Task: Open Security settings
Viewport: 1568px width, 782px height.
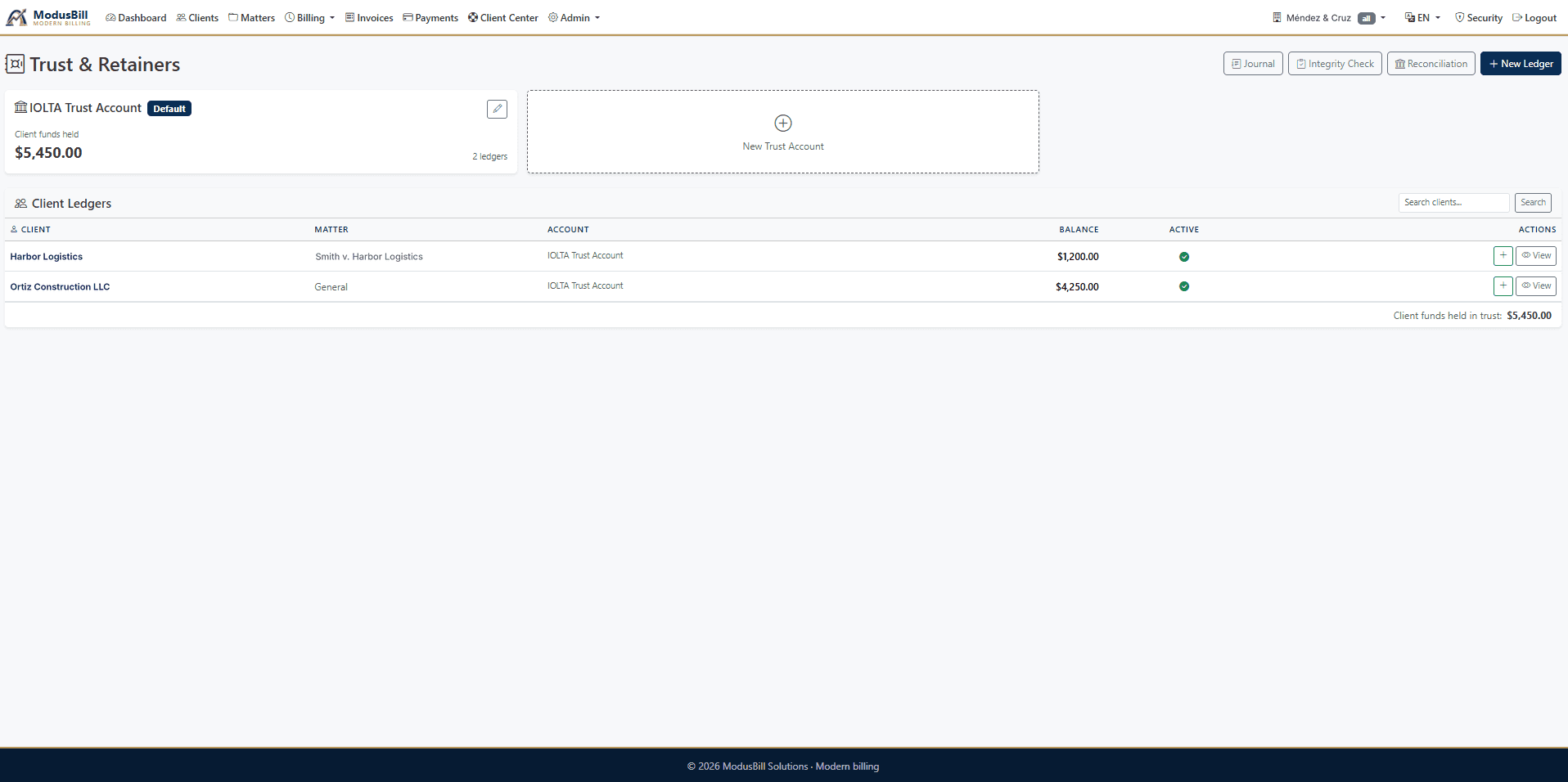Action: click(x=1479, y=18)
